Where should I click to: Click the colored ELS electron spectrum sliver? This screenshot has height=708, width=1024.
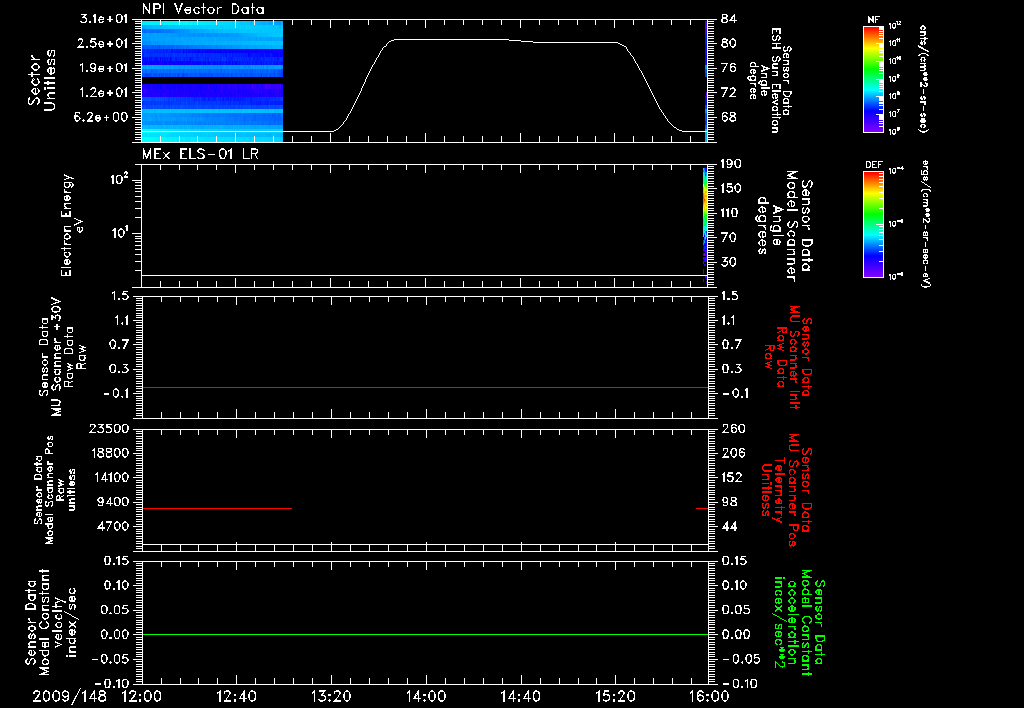(705, 224)
